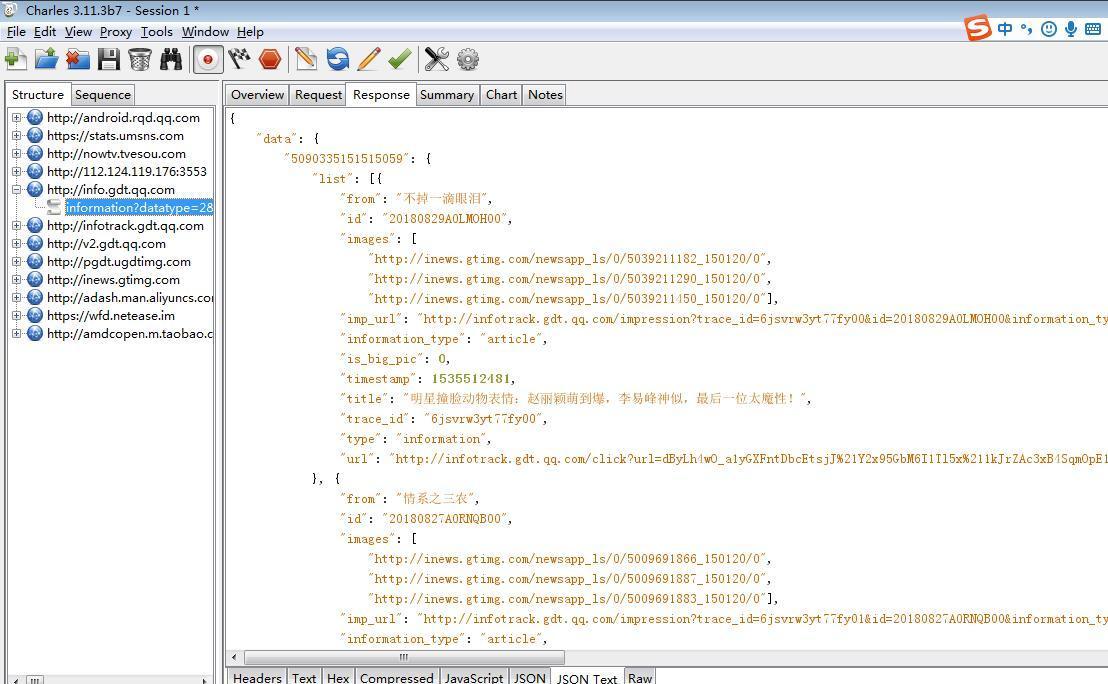Click the New Session icon
1108x684 pixels.
point(16,59)
